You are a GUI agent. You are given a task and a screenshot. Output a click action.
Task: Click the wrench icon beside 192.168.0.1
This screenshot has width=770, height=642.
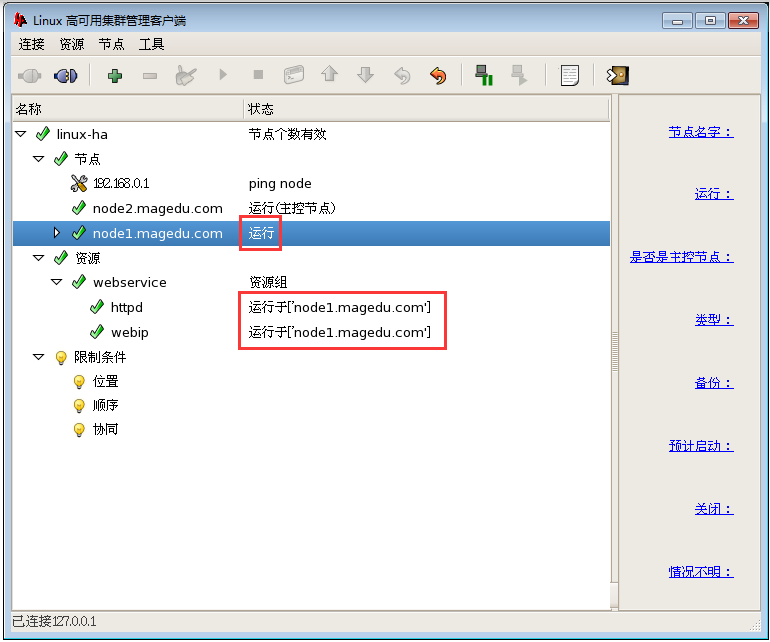pos(79,183)
